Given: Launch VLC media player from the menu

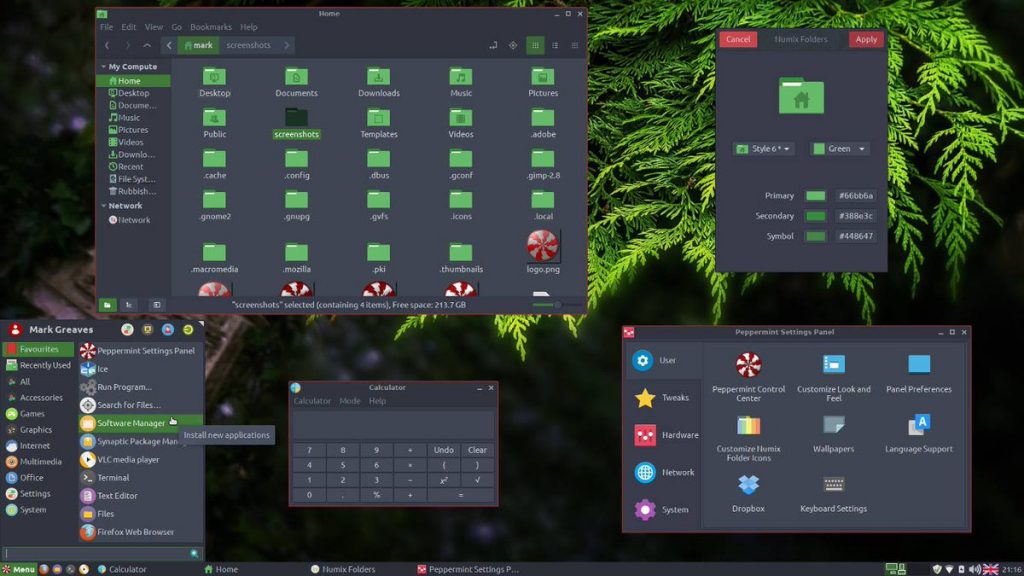Looking at the screenshot, I should [128, 460].
